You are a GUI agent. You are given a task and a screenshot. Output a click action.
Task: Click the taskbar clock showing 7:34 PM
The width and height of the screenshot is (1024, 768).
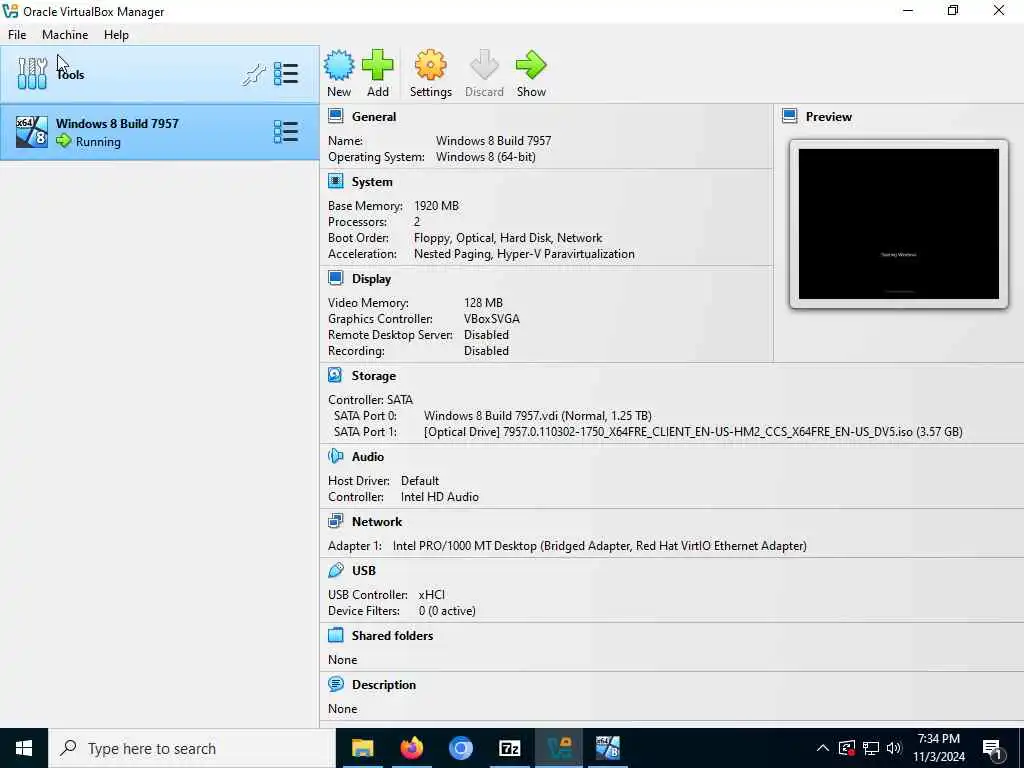(x=938, y=748)
